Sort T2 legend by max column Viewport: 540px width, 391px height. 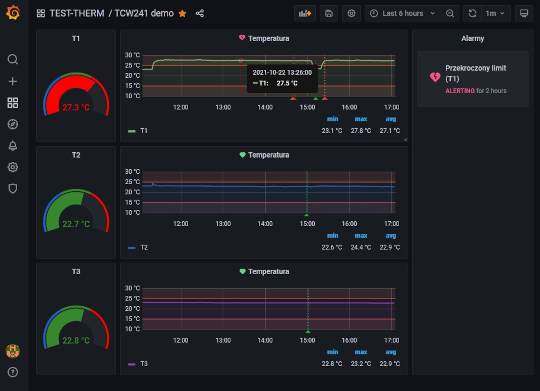[x=361, y=236]
